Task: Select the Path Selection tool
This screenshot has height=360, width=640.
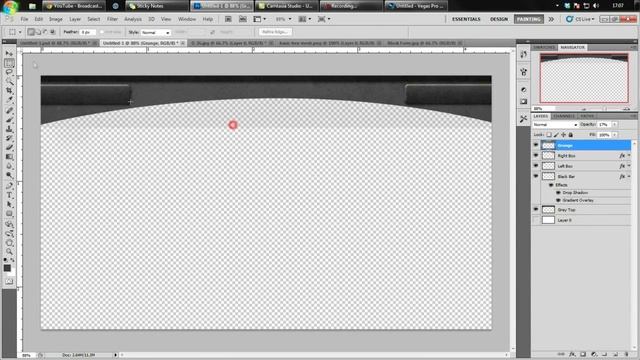Action: [9, 204]
